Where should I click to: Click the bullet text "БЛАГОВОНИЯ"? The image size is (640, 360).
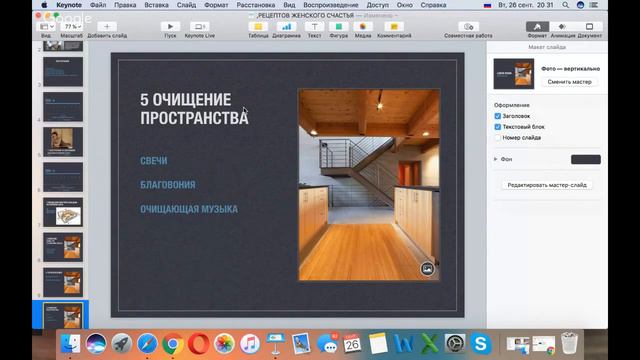(168, 185)
